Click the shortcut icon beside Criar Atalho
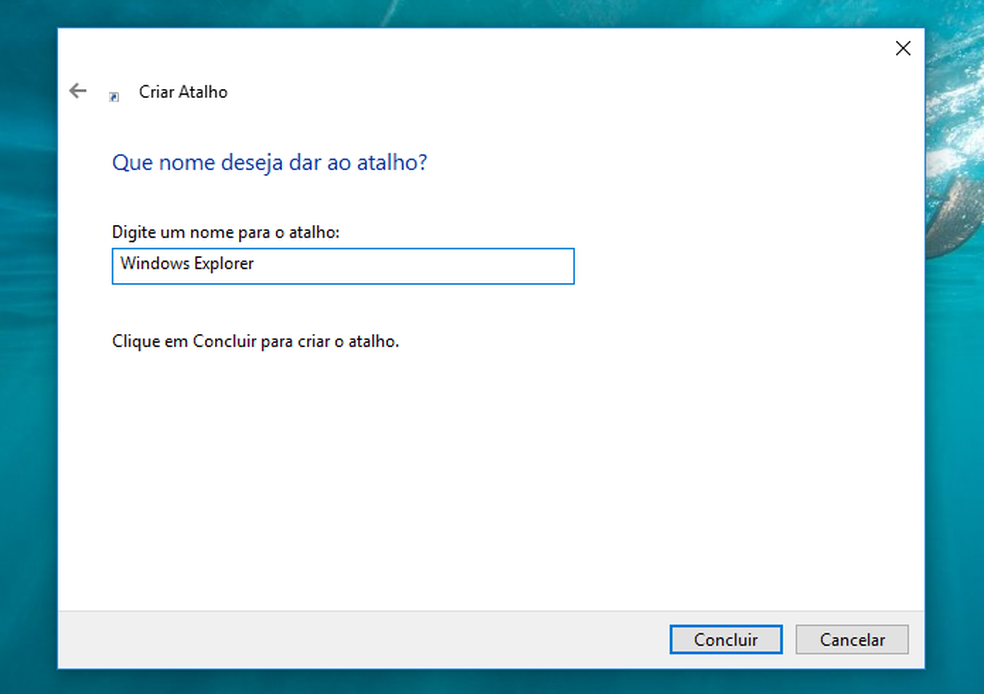 (x=114, y=96)
